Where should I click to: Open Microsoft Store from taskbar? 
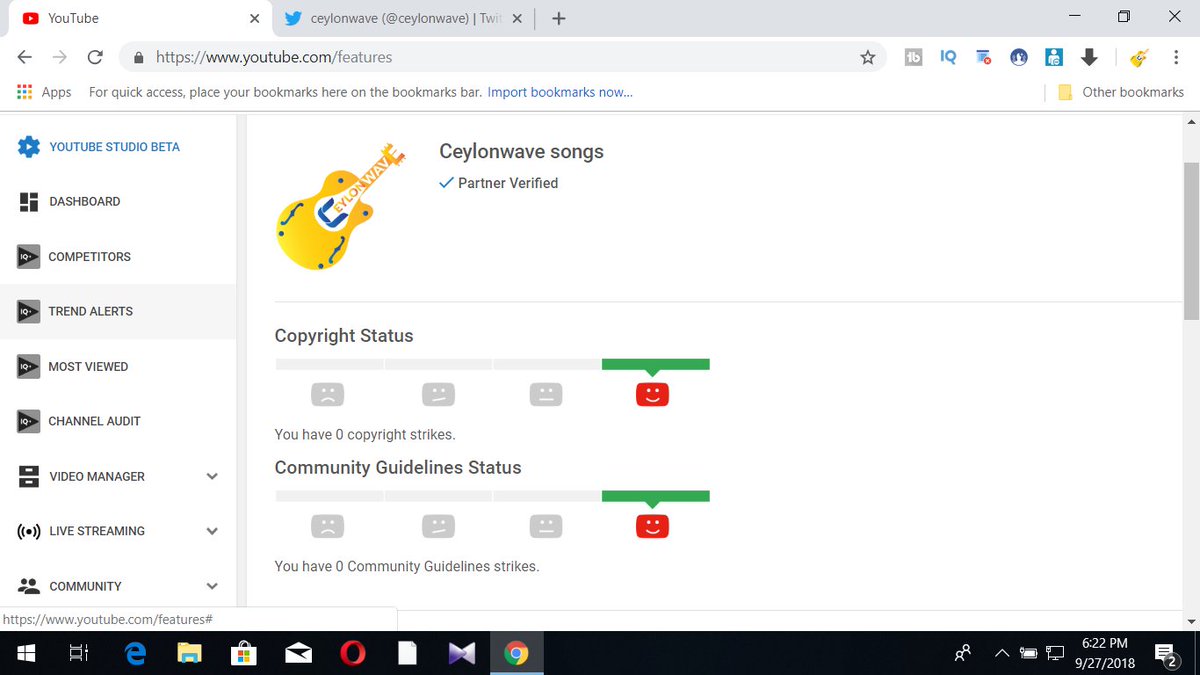tap(243, 653)
